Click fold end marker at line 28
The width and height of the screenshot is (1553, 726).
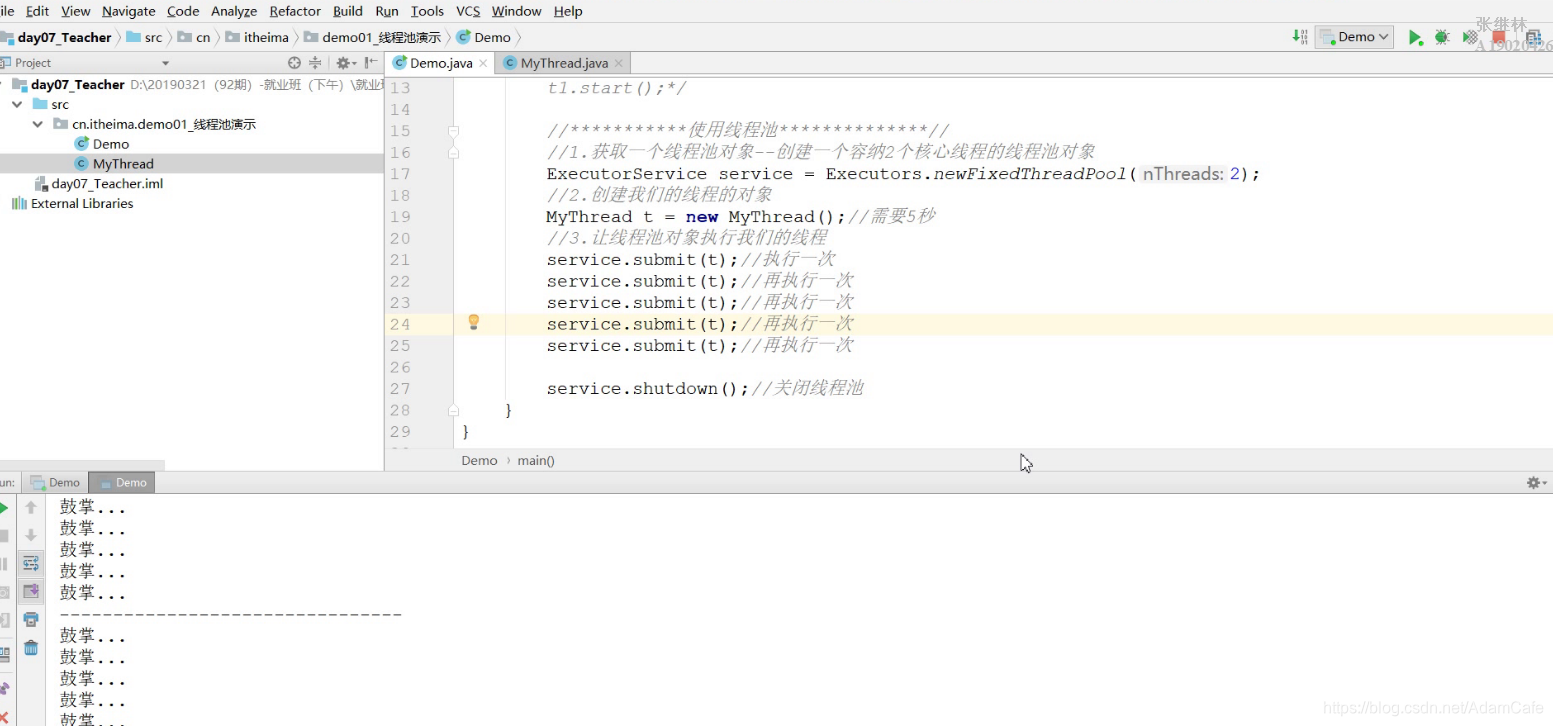click(453, 410)
